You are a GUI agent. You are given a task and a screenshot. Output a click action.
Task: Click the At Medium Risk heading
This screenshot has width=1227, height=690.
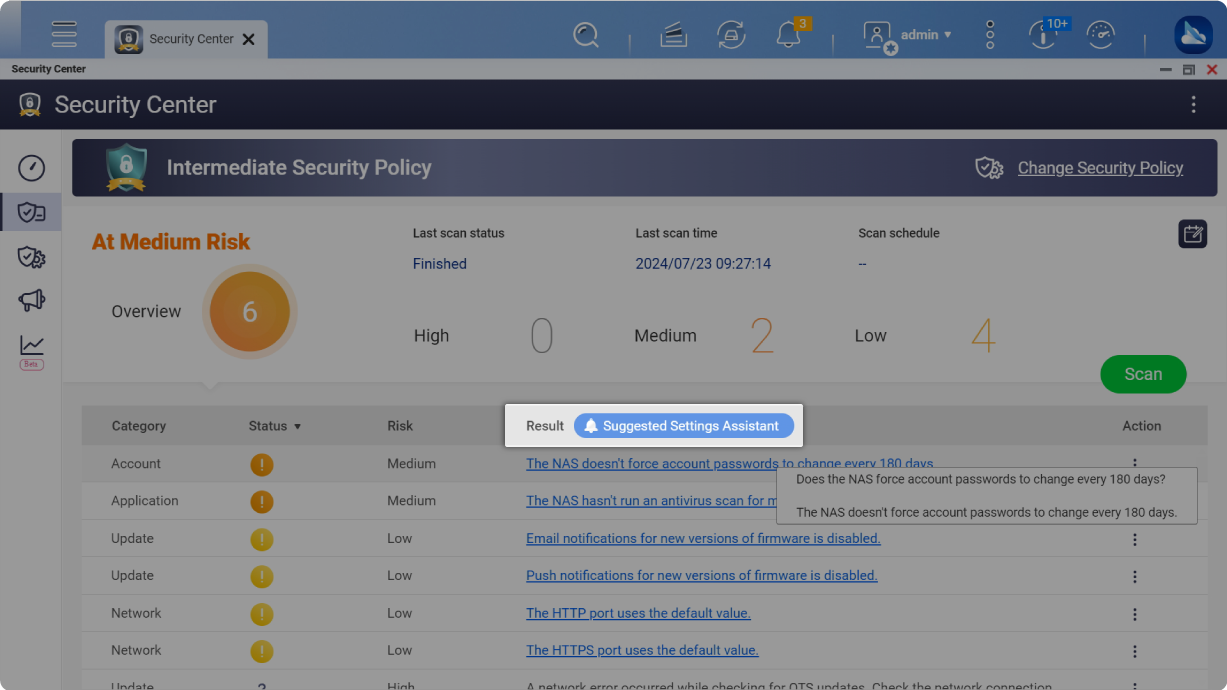(x=171, y=242)
